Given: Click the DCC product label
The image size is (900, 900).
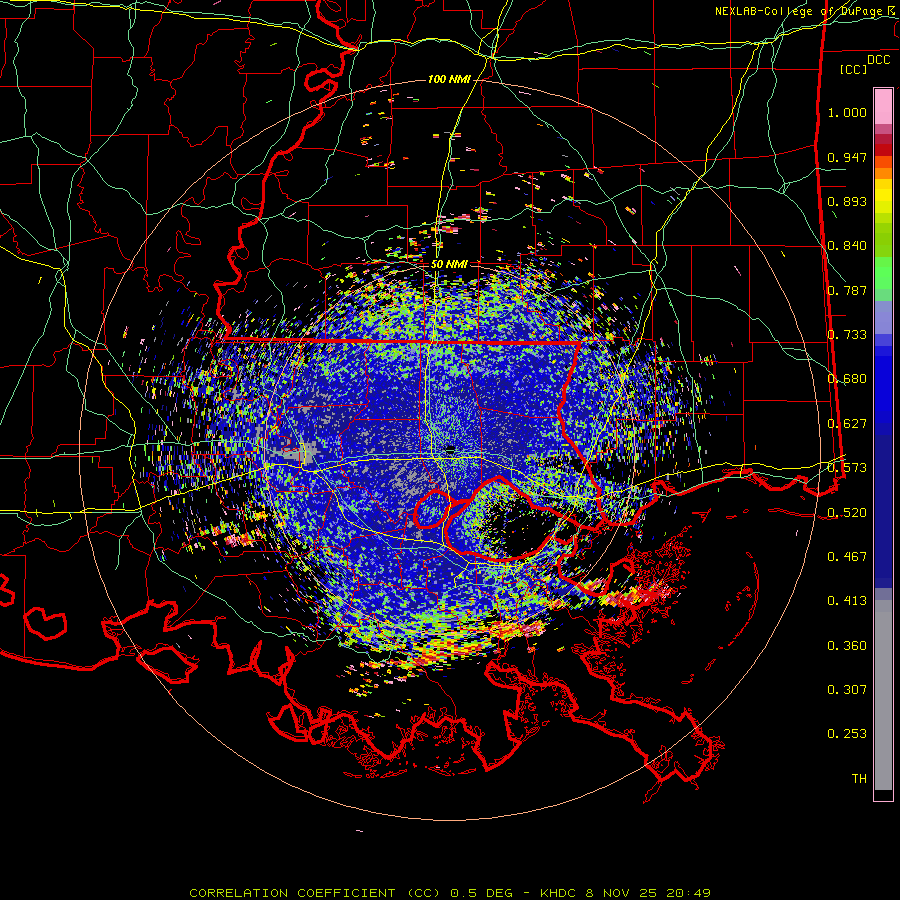Looking at the screenshot, I should coord(878,60).
